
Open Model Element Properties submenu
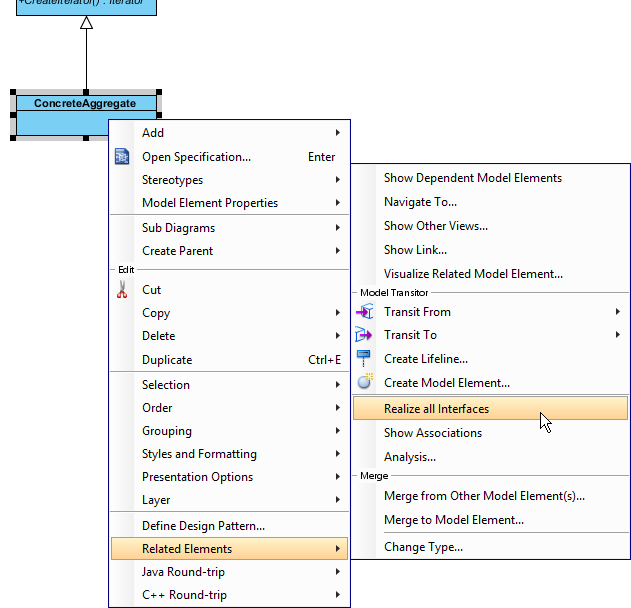229,203
